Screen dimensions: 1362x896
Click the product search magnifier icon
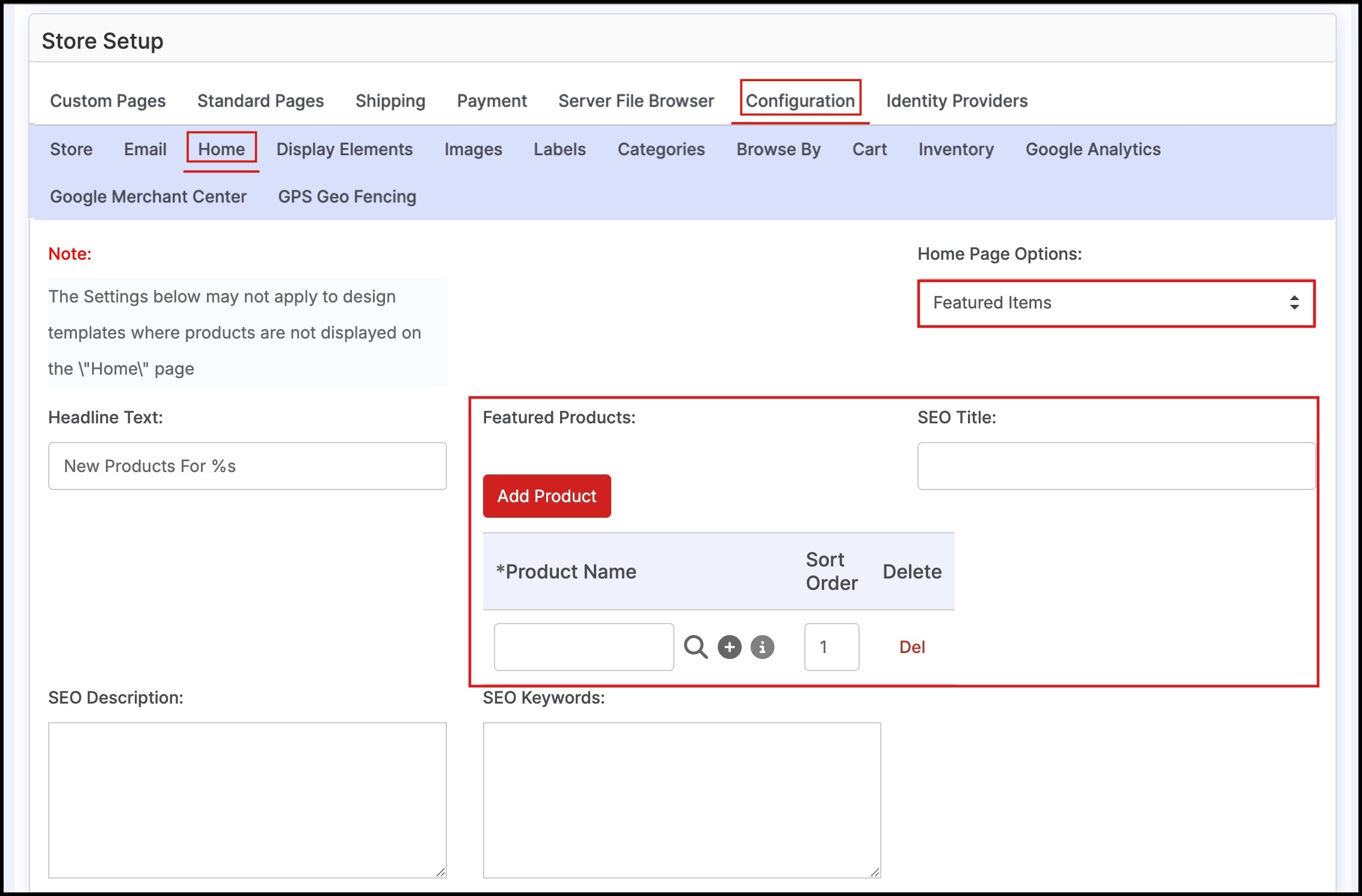[x=695, y=647]
